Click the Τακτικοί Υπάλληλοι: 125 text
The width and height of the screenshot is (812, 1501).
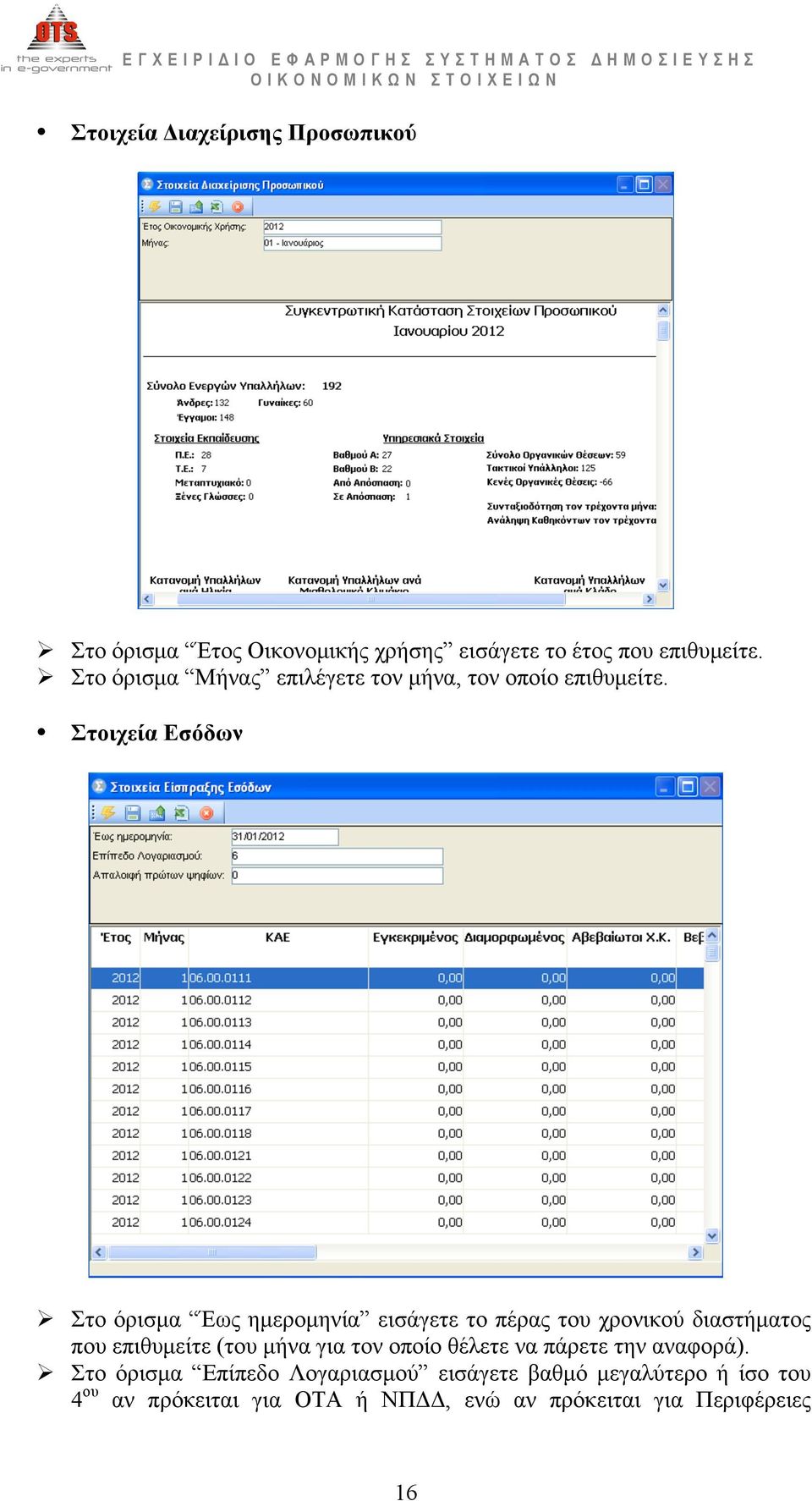click(541, 468)
